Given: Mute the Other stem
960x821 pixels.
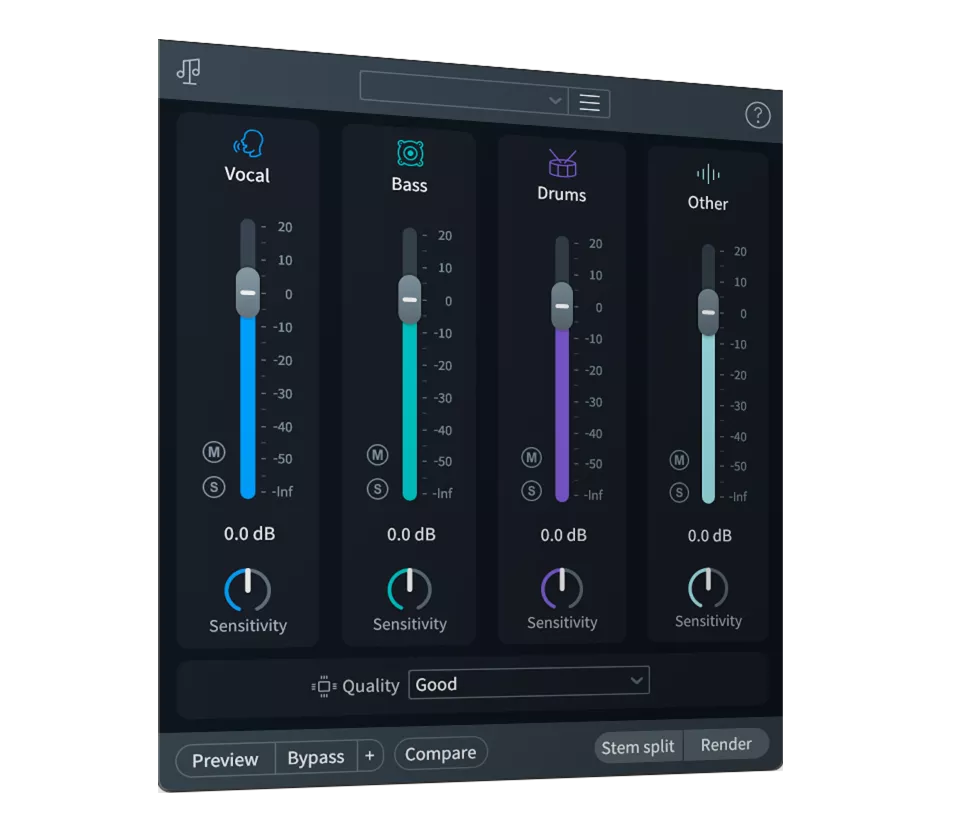Looking at the screenshot, I should 678,460.
